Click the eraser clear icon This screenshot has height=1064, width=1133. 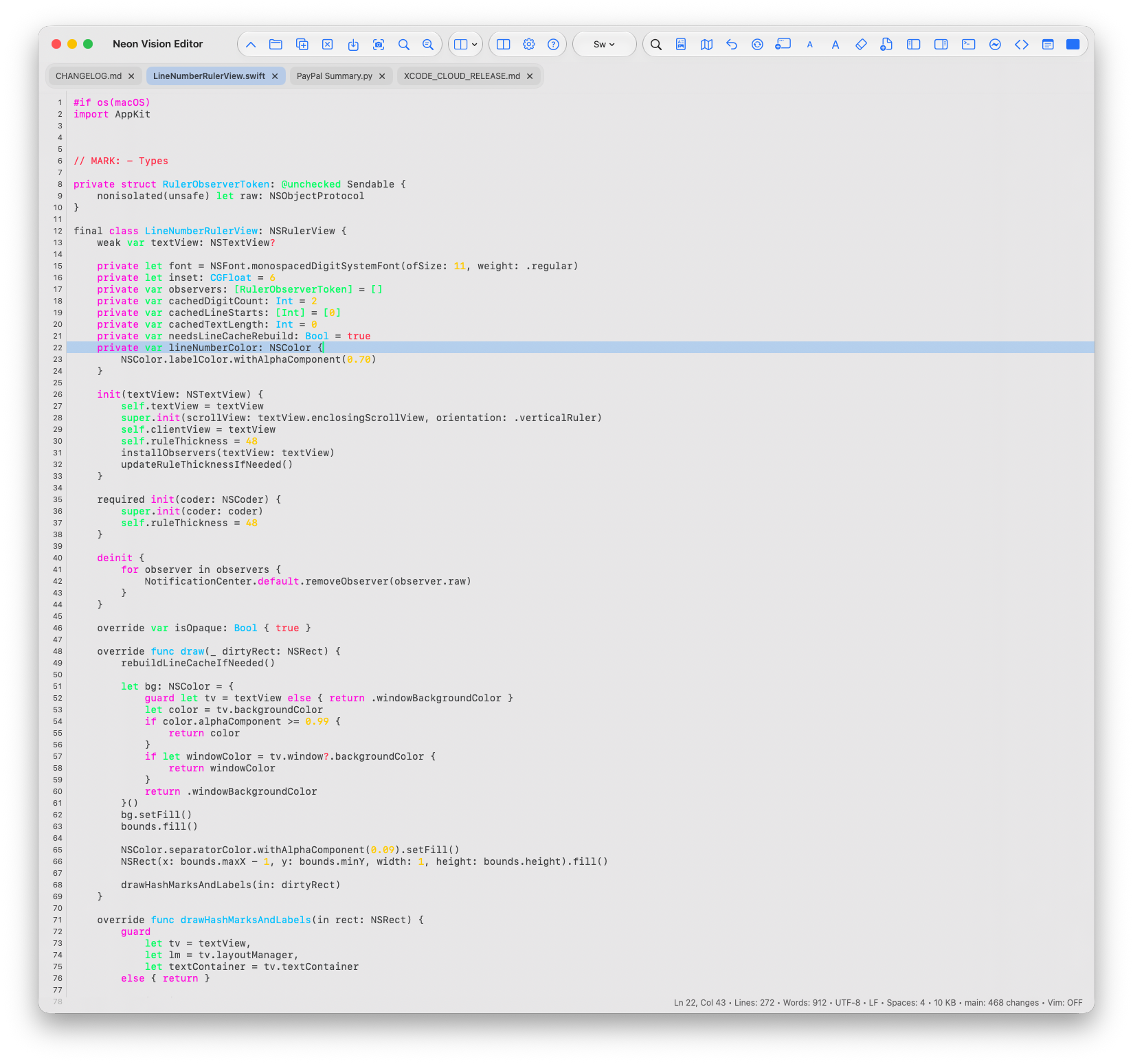tap(861, 45)
